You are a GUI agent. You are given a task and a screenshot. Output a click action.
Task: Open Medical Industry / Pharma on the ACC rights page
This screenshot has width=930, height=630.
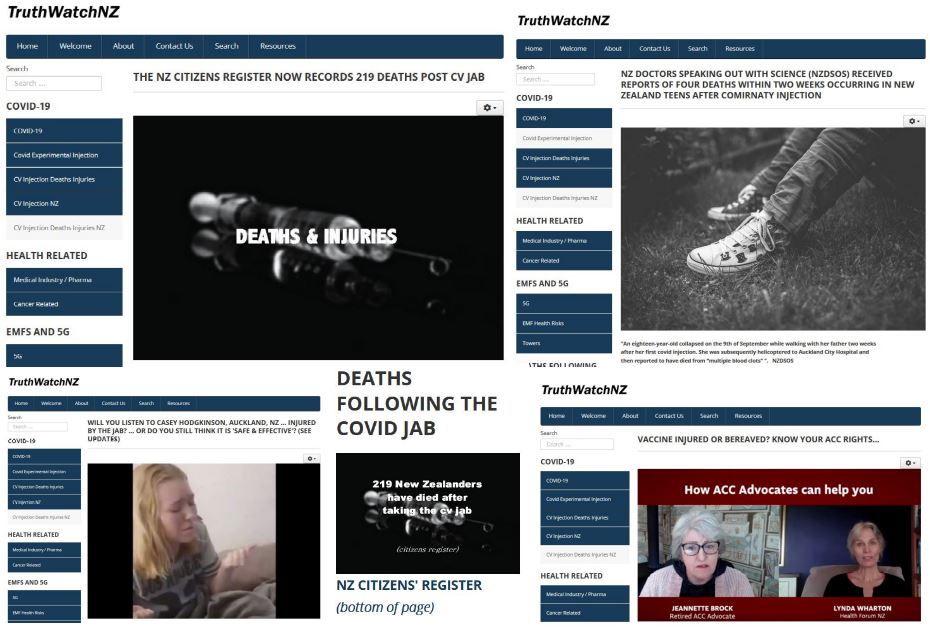(585, 594)
